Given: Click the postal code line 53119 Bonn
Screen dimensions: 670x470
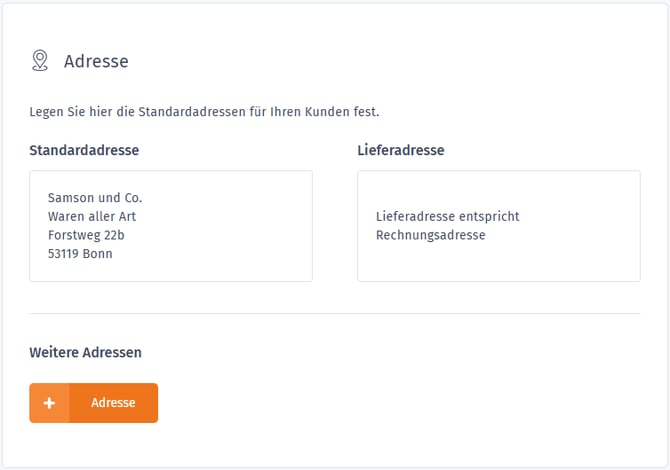Looking at the screenshot, I should coord(80,254).
